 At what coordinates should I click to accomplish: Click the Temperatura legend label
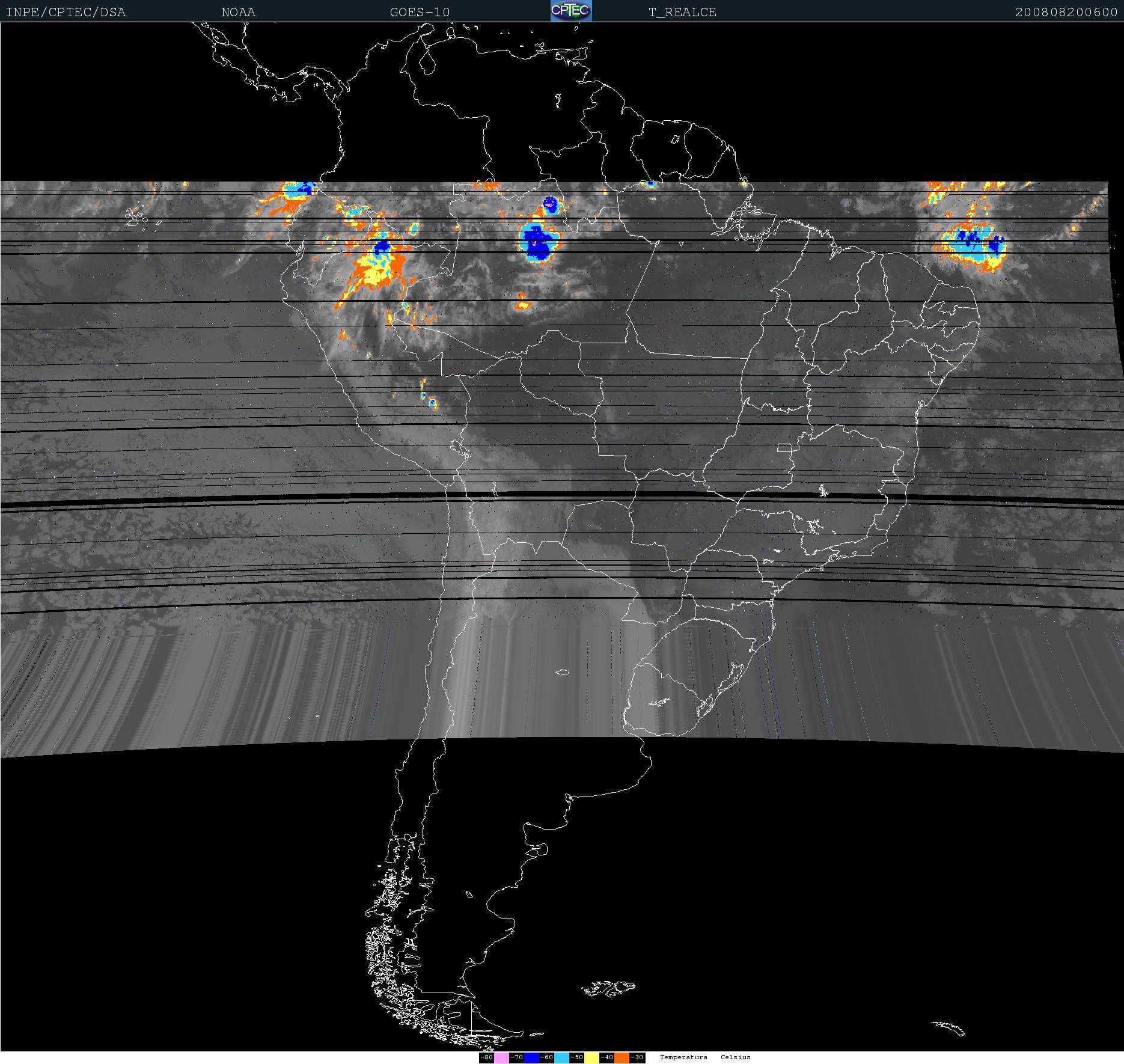click(x=683, y=1057)
